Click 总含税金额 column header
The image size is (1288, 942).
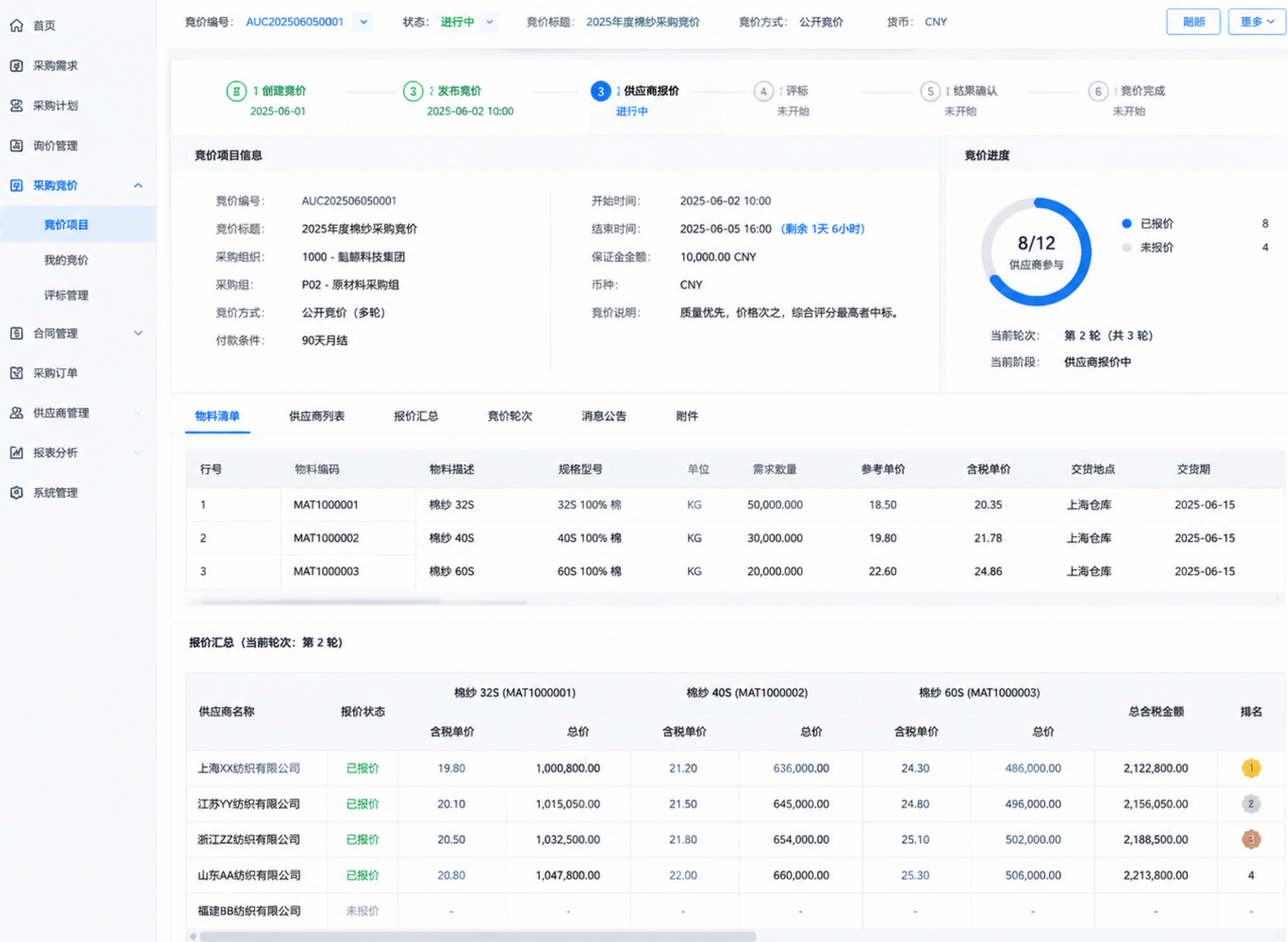1155,711
